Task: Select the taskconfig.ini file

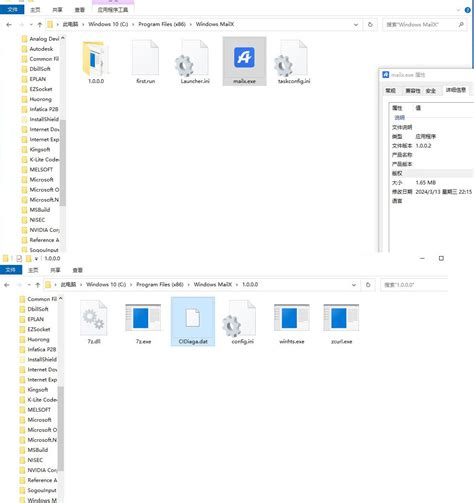Action: [294, 62]
